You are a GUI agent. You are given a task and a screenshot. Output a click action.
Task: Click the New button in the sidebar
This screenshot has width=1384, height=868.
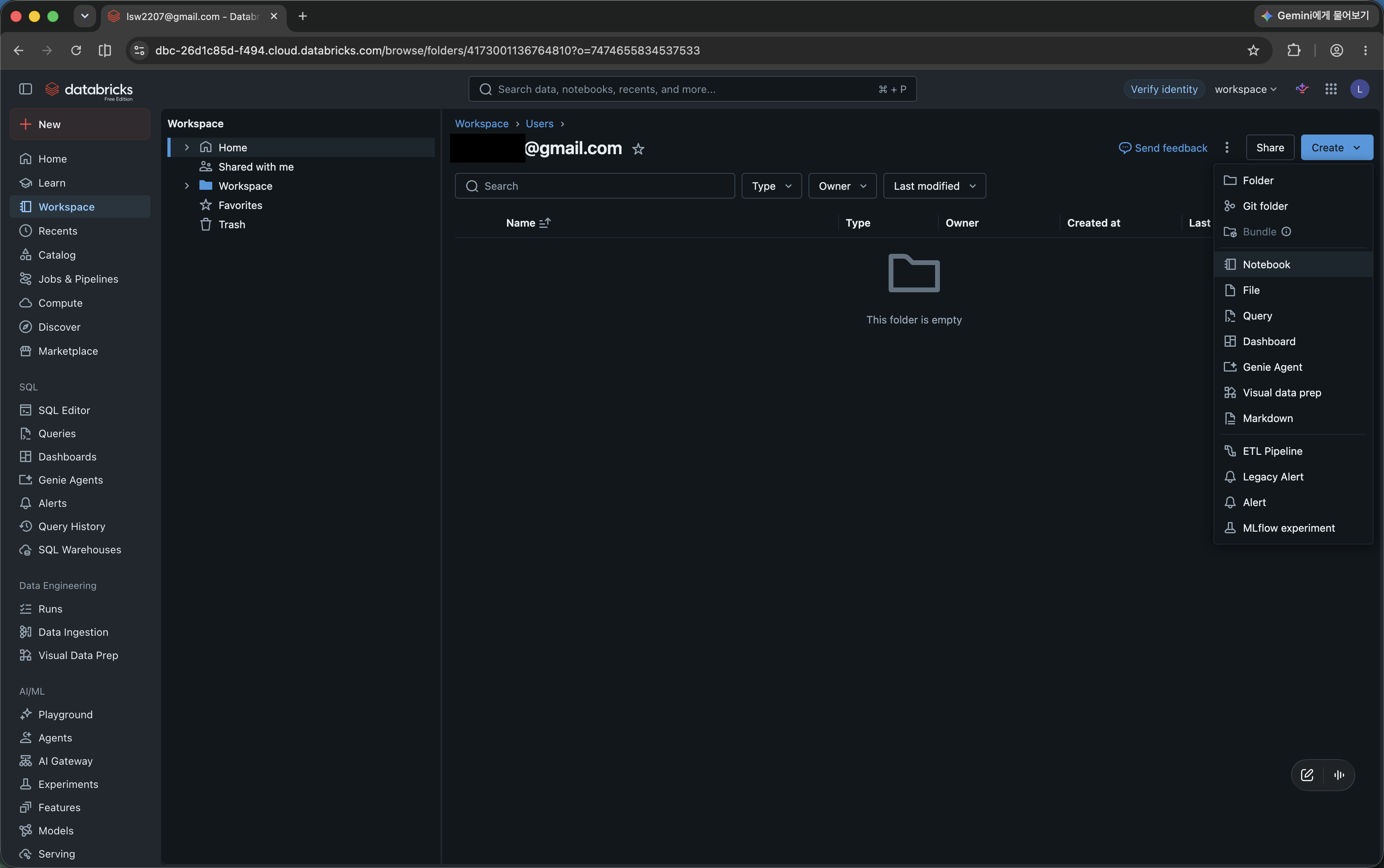[80, 125]
